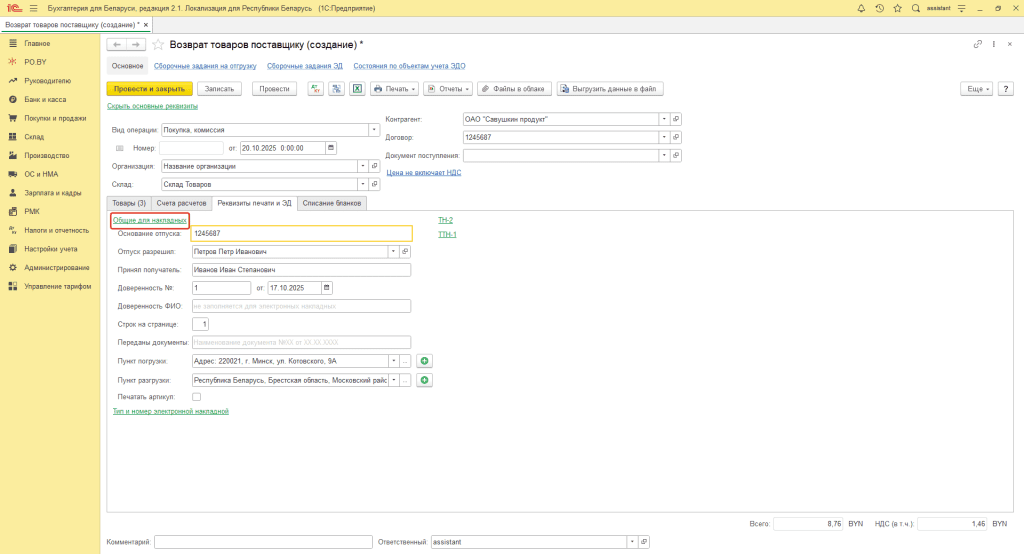Click the Цена не включает НДС link
The image size is (1024, 554).
424,172
